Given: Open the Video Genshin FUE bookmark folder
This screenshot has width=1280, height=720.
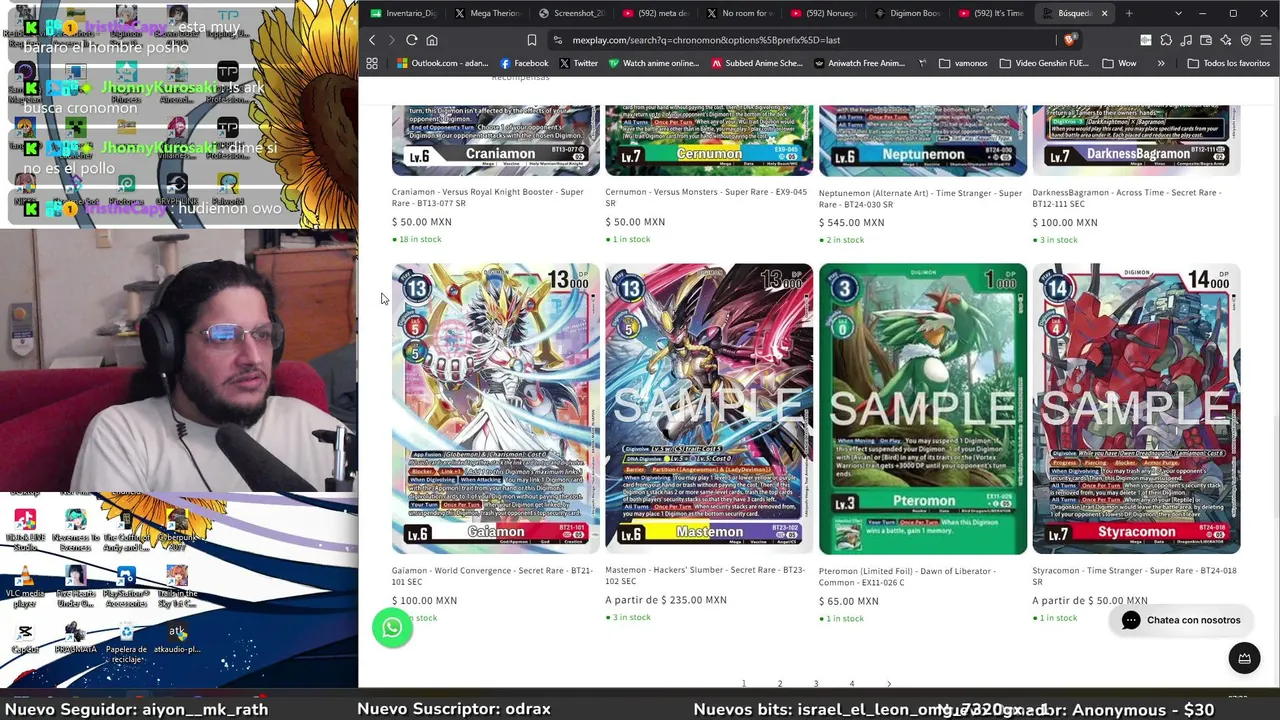Looking at the screenshot, I should point(1044,63).
